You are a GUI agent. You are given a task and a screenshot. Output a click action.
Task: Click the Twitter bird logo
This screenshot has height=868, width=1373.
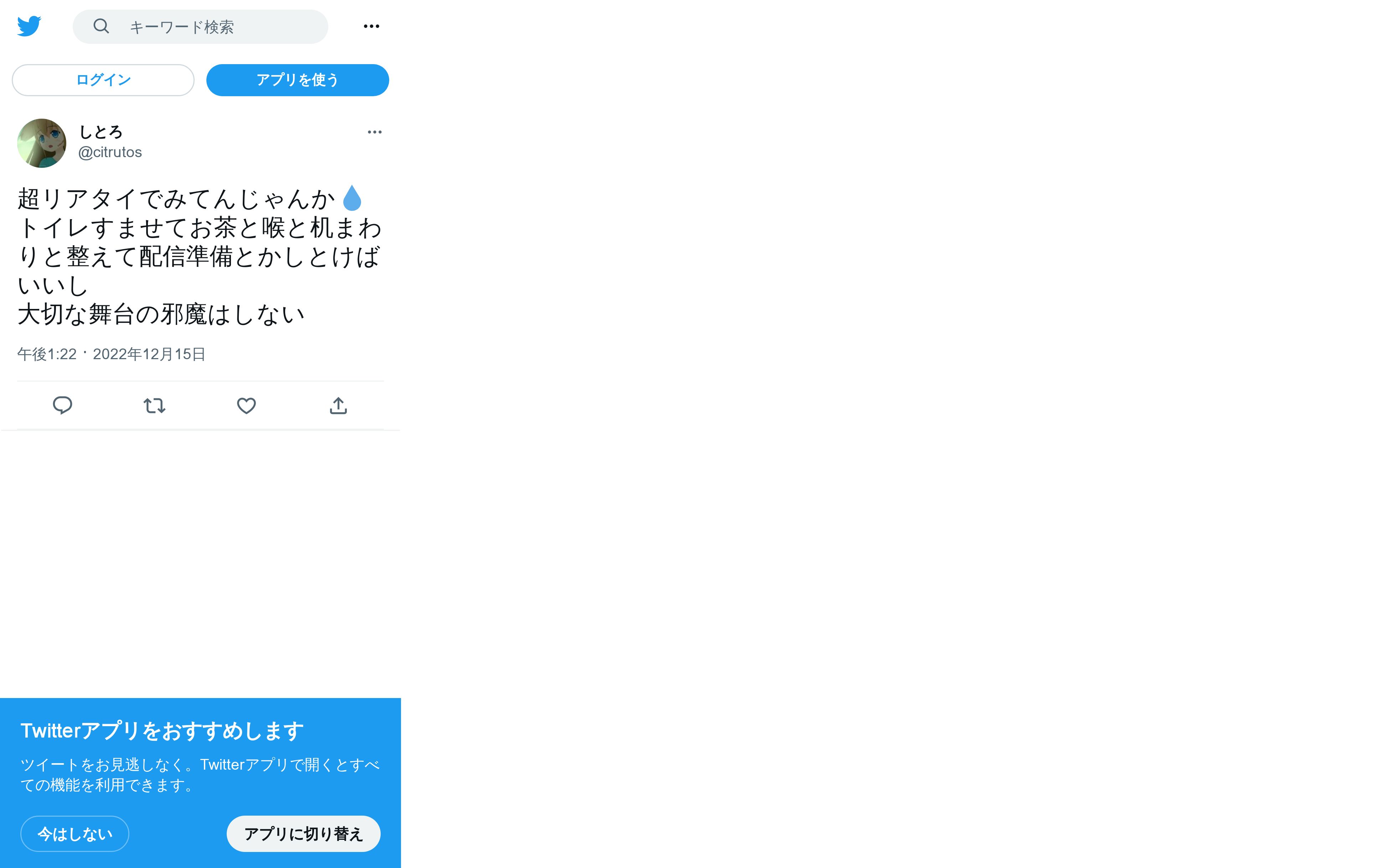pyautogui.click(x=29, y=26)
